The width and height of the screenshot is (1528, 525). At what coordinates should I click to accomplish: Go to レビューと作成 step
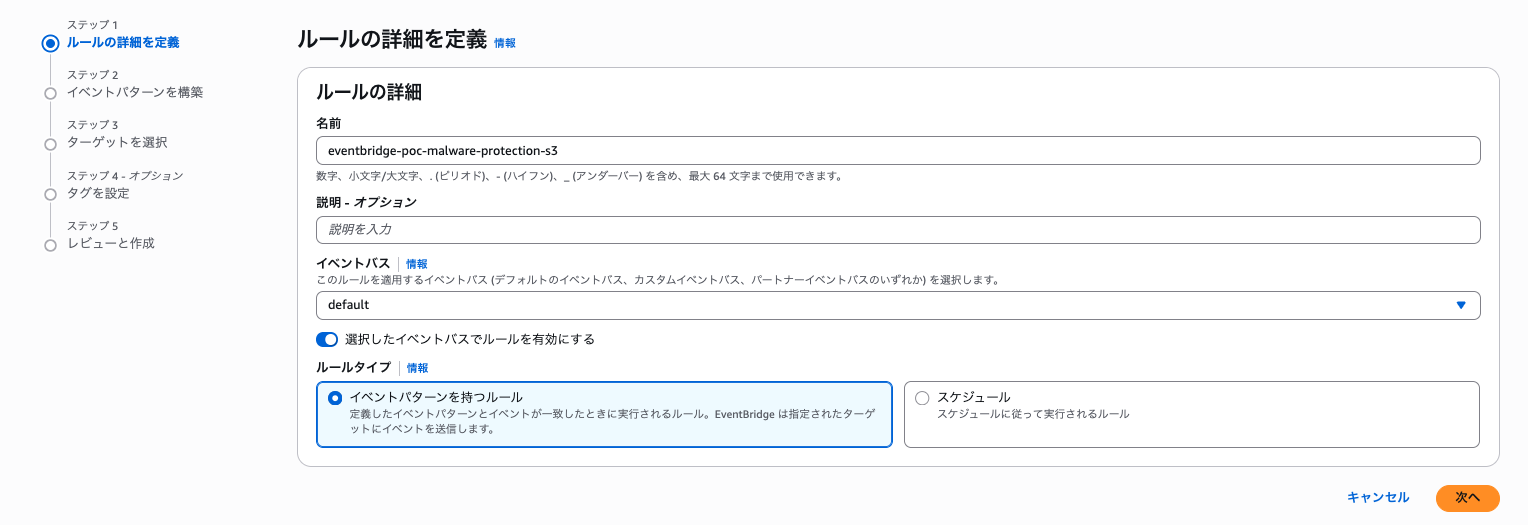pyautogui.click(x=110, y=244)
